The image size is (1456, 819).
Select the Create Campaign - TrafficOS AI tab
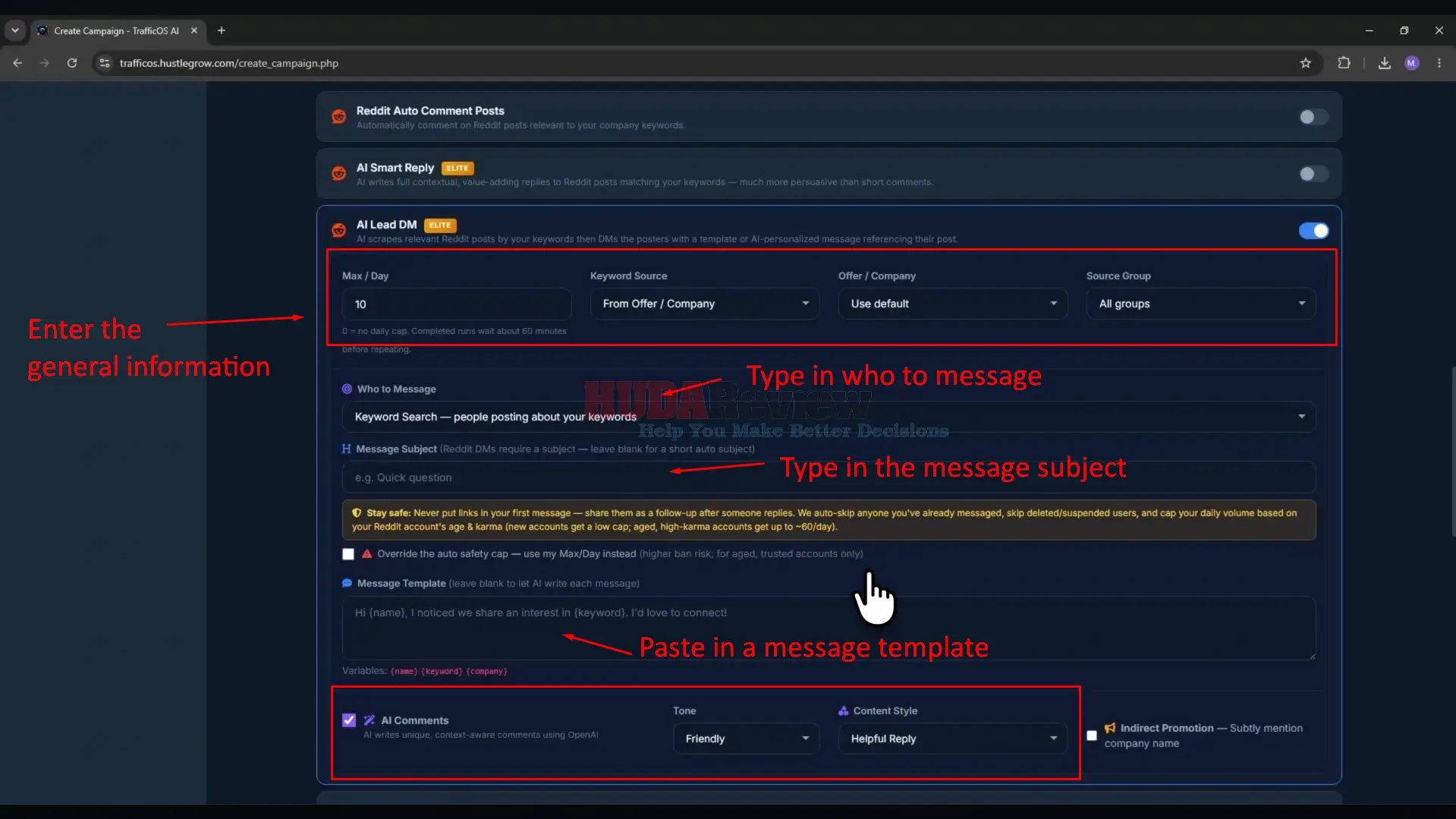click(x=116, y=30)
